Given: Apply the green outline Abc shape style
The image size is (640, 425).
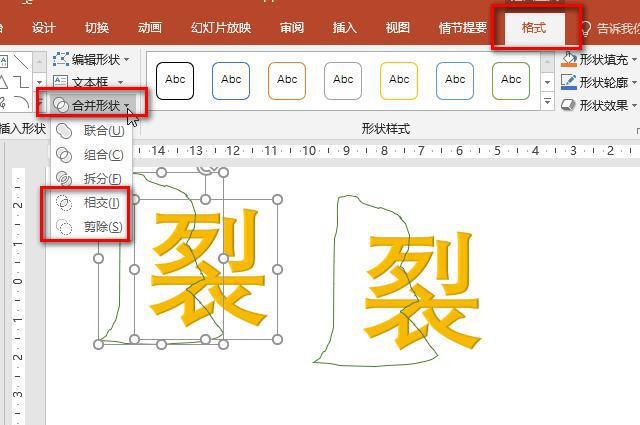Looking at the screenshot, I should click(x=511, y=80).
